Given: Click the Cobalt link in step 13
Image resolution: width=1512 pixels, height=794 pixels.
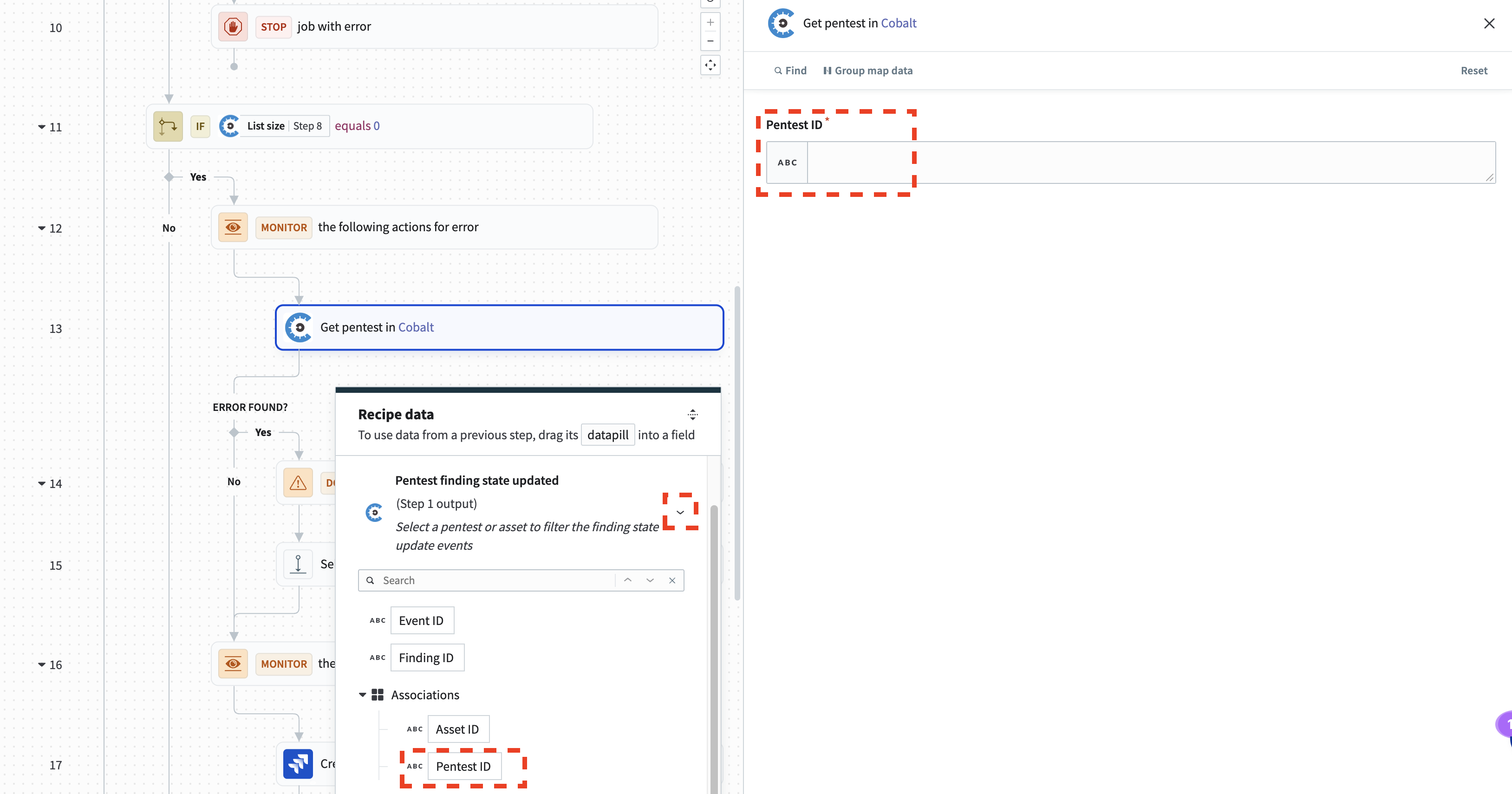Looking at the screenshot, I should 416,327.
